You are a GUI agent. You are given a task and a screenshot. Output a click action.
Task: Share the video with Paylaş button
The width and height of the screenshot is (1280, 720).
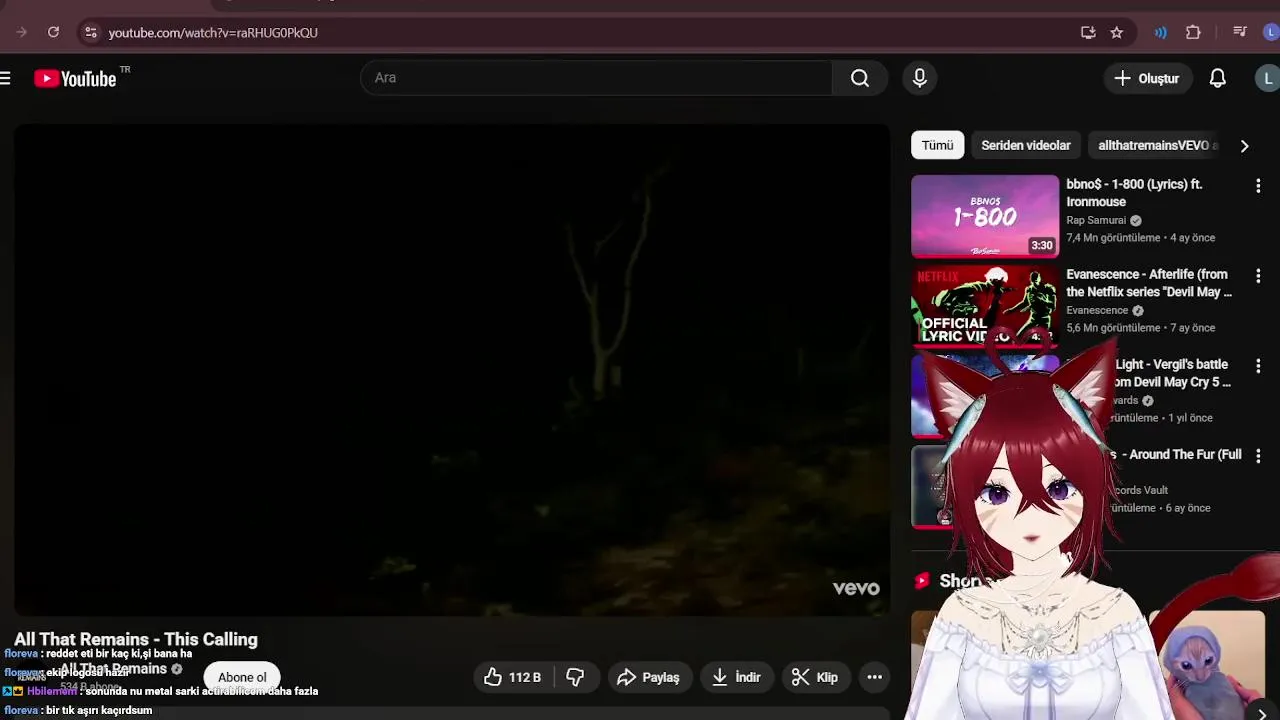[x=648, y=677]
